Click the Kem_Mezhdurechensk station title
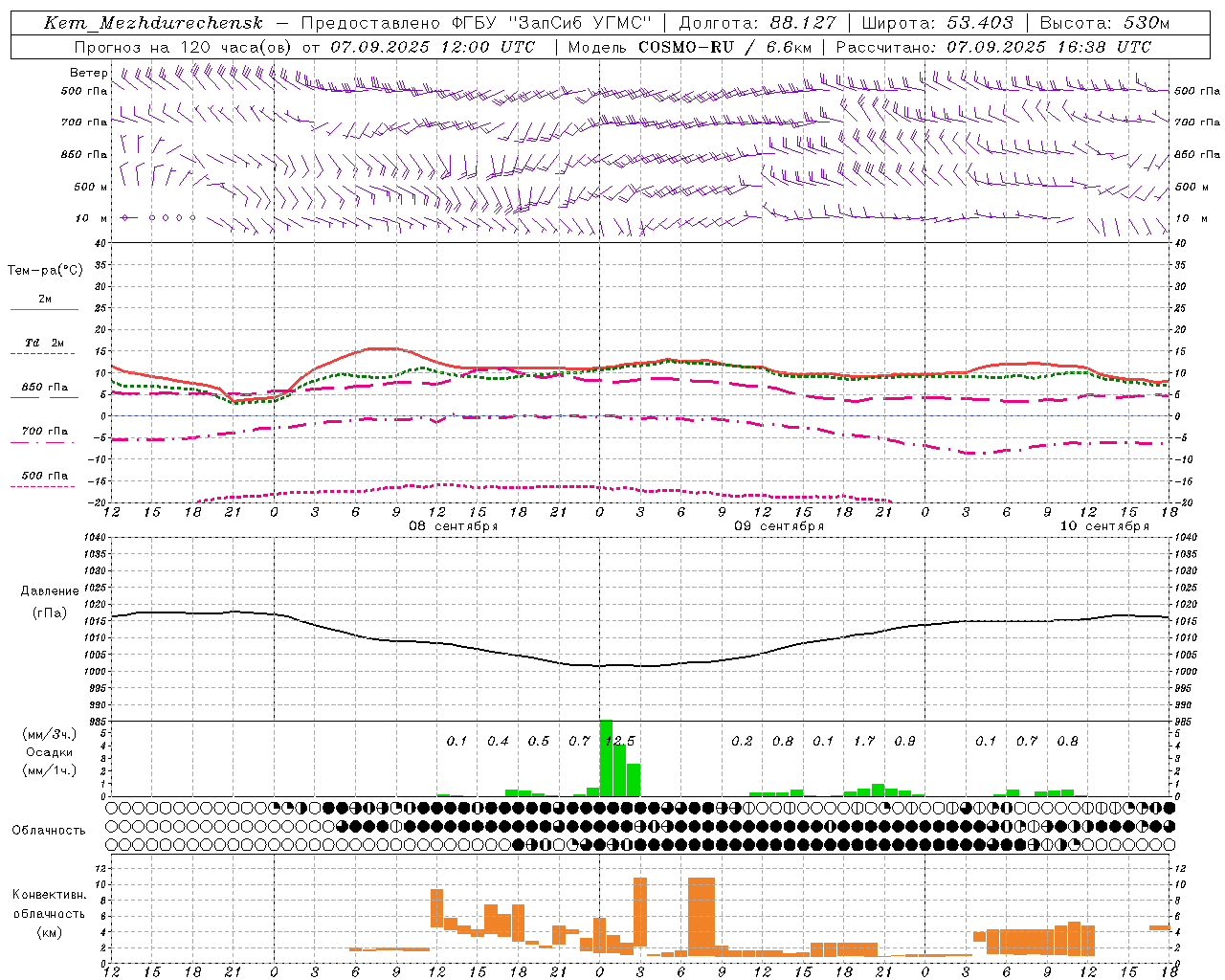Image resolution: width=1225 pixels, height=980 pixels. pos(153,23)
